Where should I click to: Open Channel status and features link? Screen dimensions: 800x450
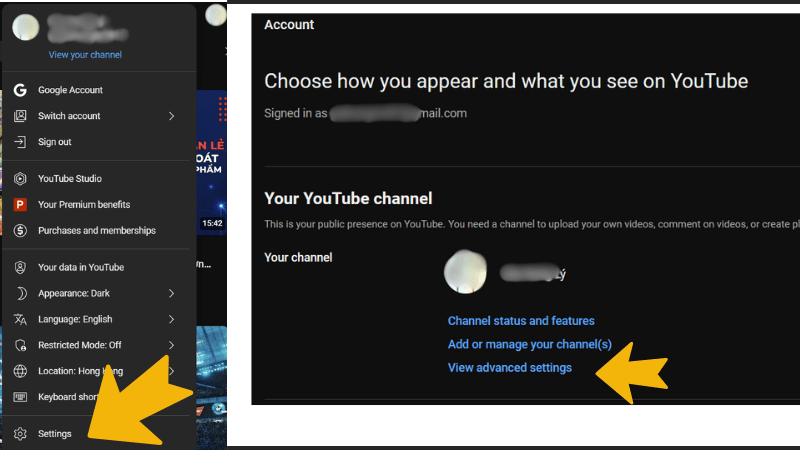521,321
